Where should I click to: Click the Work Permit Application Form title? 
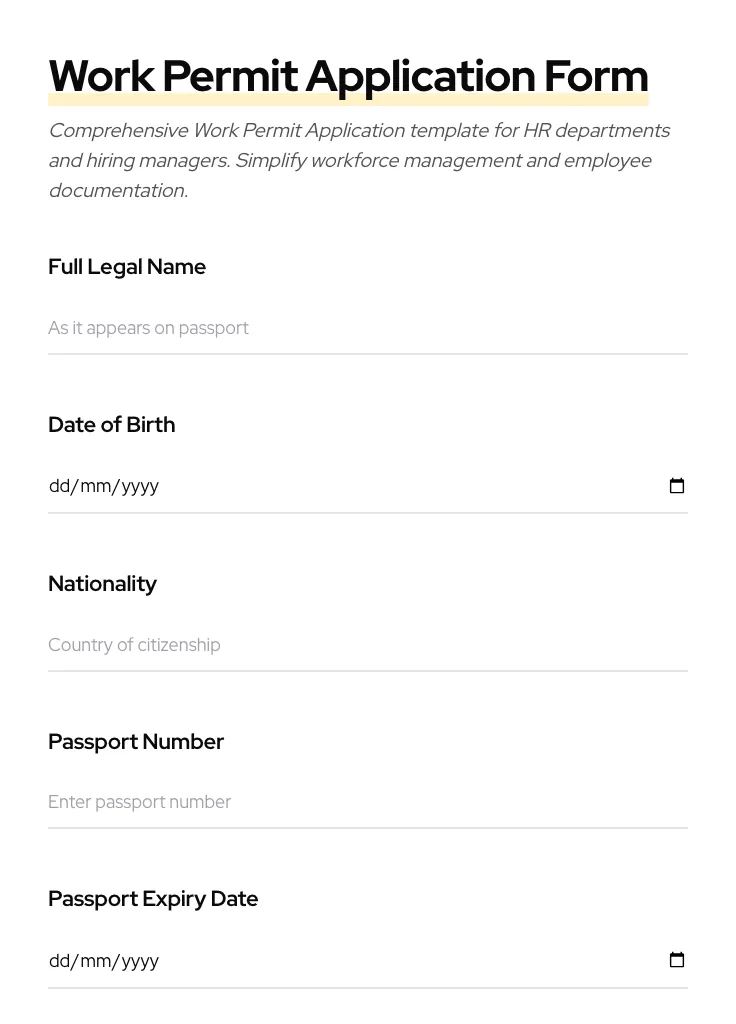pyautogui.click(x=348, y=75)
